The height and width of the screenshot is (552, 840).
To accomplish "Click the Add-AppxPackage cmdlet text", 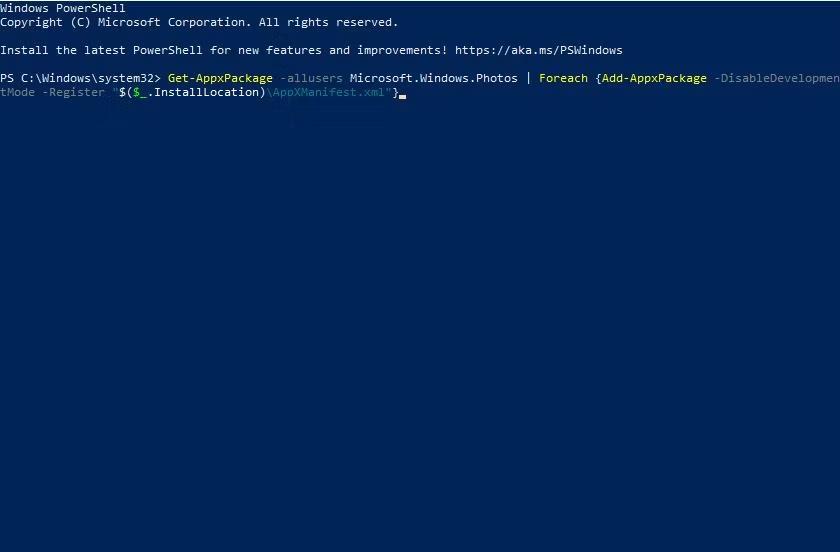I will [654, 78].
